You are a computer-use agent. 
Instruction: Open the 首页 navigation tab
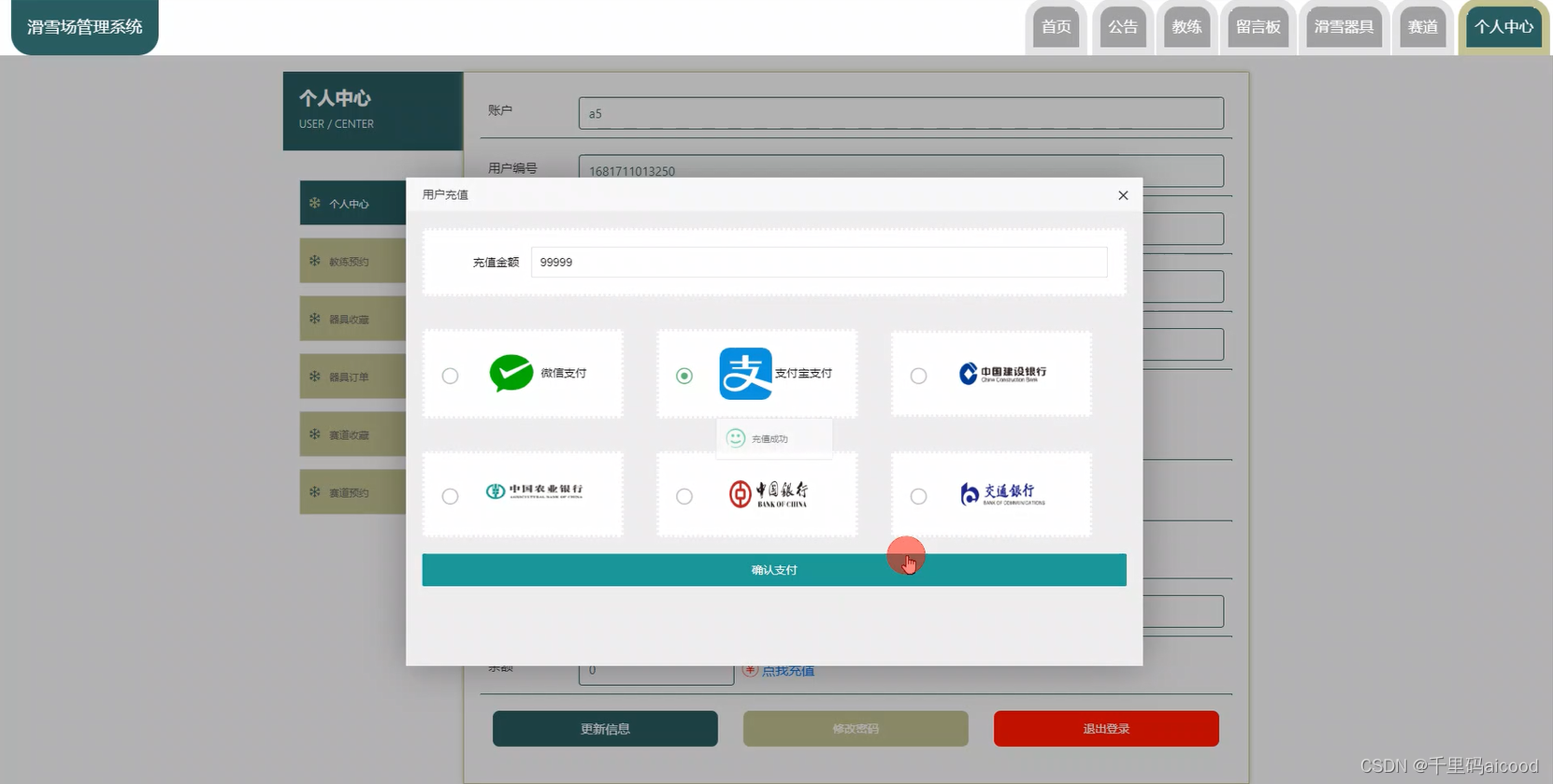pos(1056,27)
